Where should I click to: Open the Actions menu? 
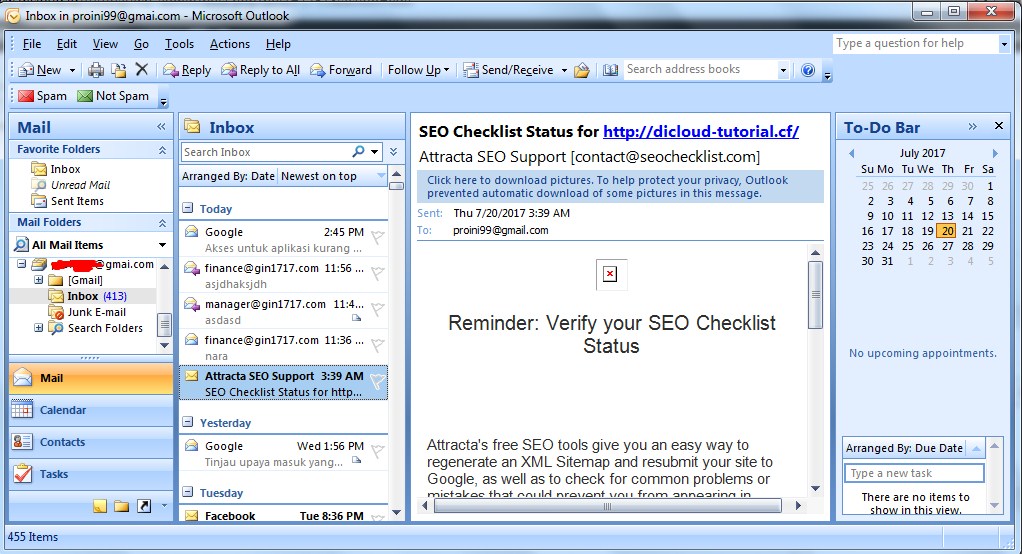coord(229,44)
